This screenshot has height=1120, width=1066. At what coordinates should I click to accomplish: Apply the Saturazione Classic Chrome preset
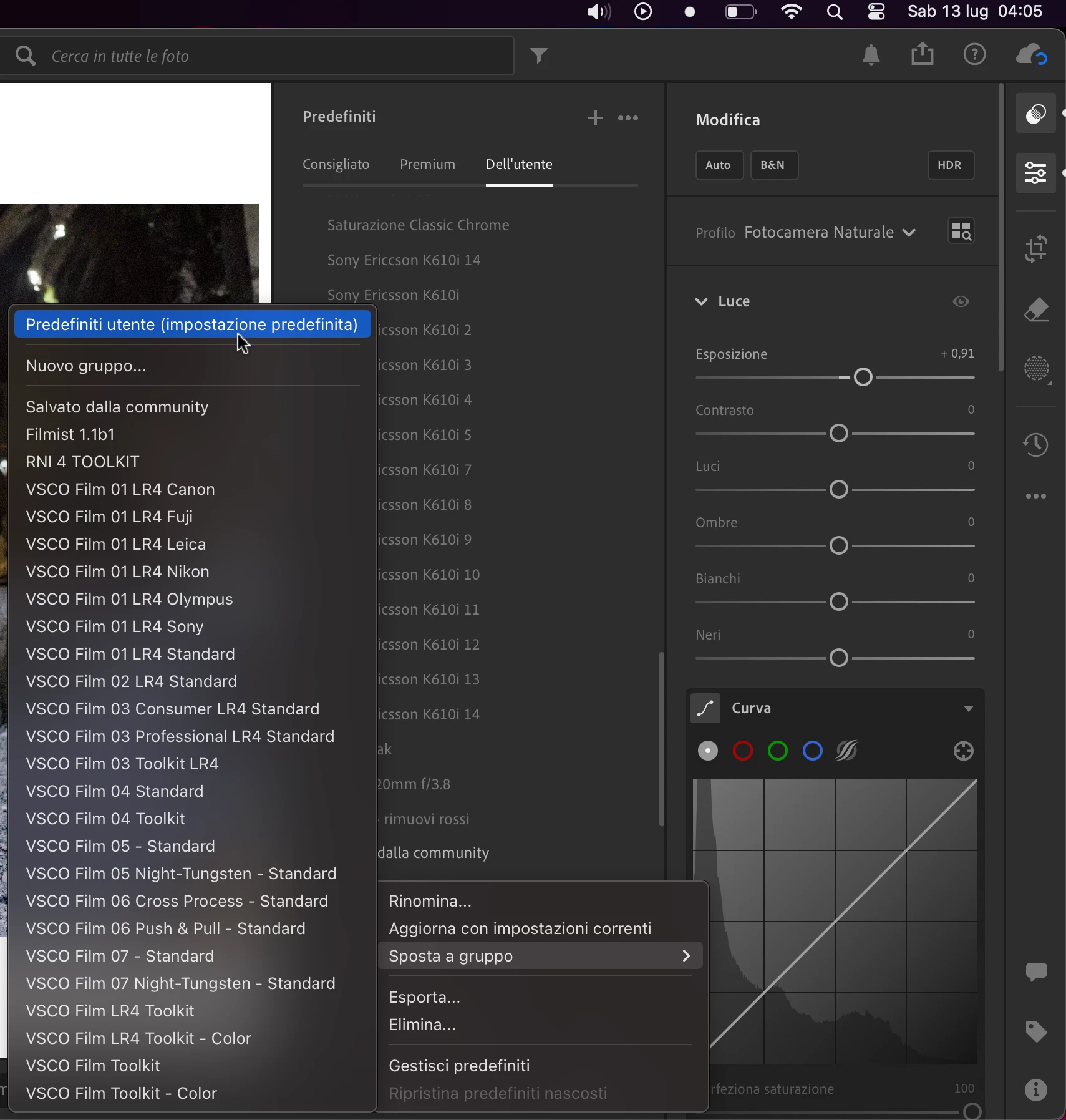coord(419,225)
